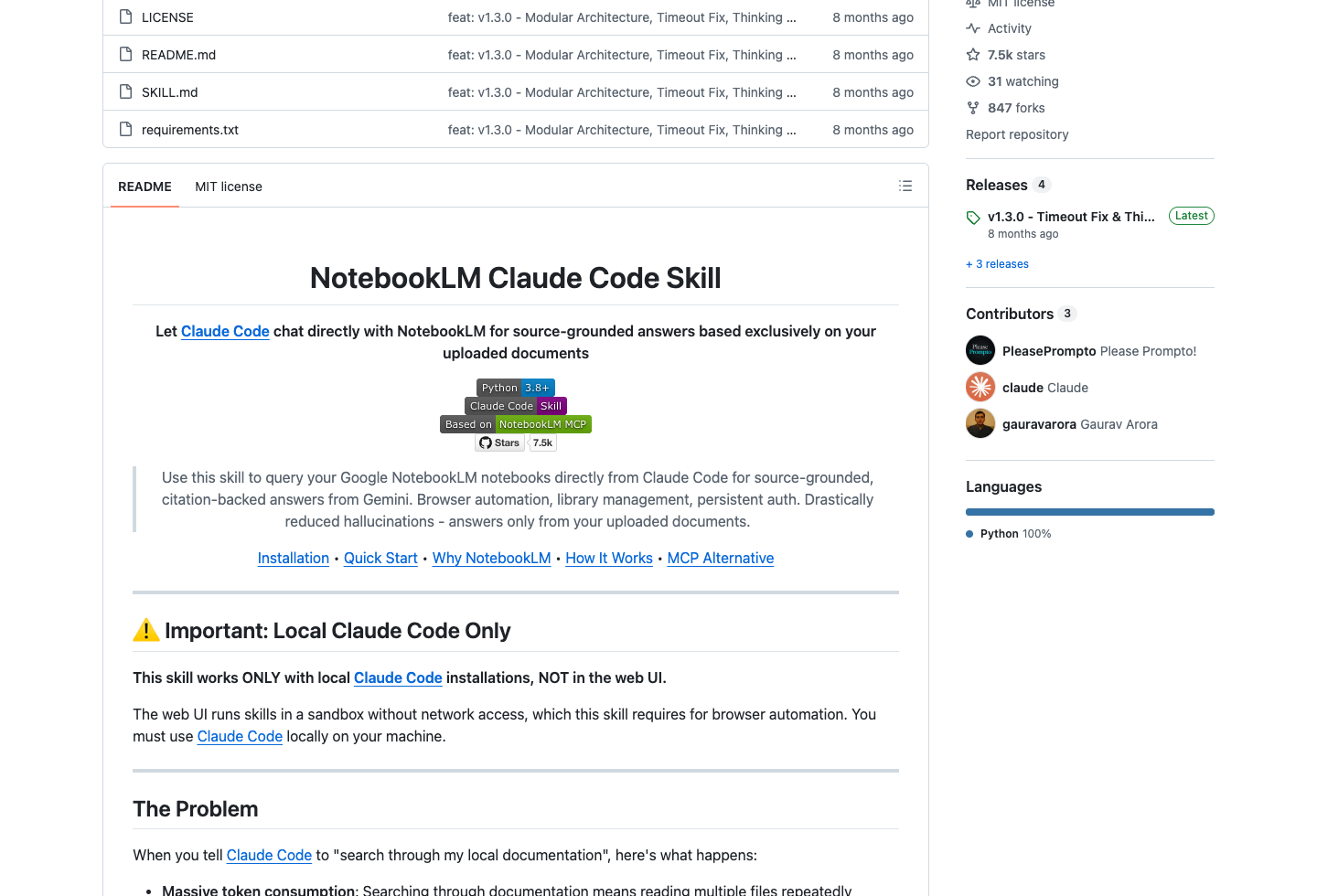Click the eye icon next to 31 watching
This screenshot has height=896, width=1317.
click(x=973, y=81)
